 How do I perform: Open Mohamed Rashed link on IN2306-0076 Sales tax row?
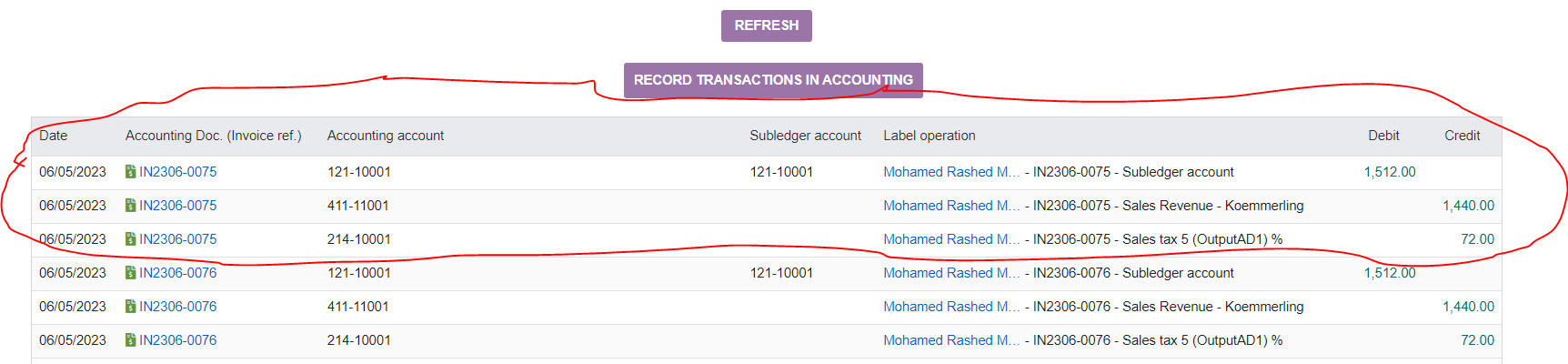pyautogui.click(x=951, y=340)
